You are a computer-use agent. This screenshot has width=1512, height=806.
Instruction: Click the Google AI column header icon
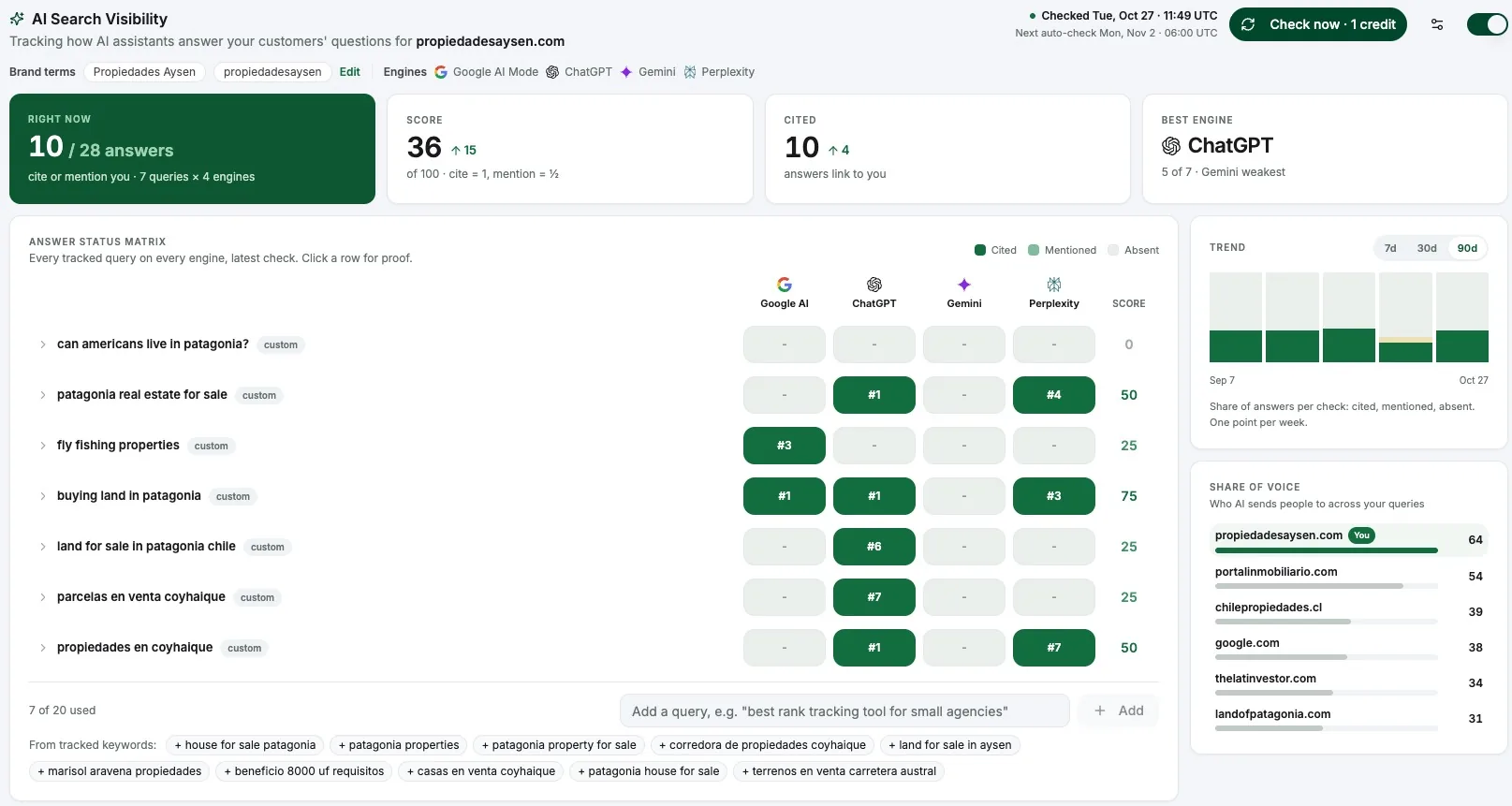785,285
